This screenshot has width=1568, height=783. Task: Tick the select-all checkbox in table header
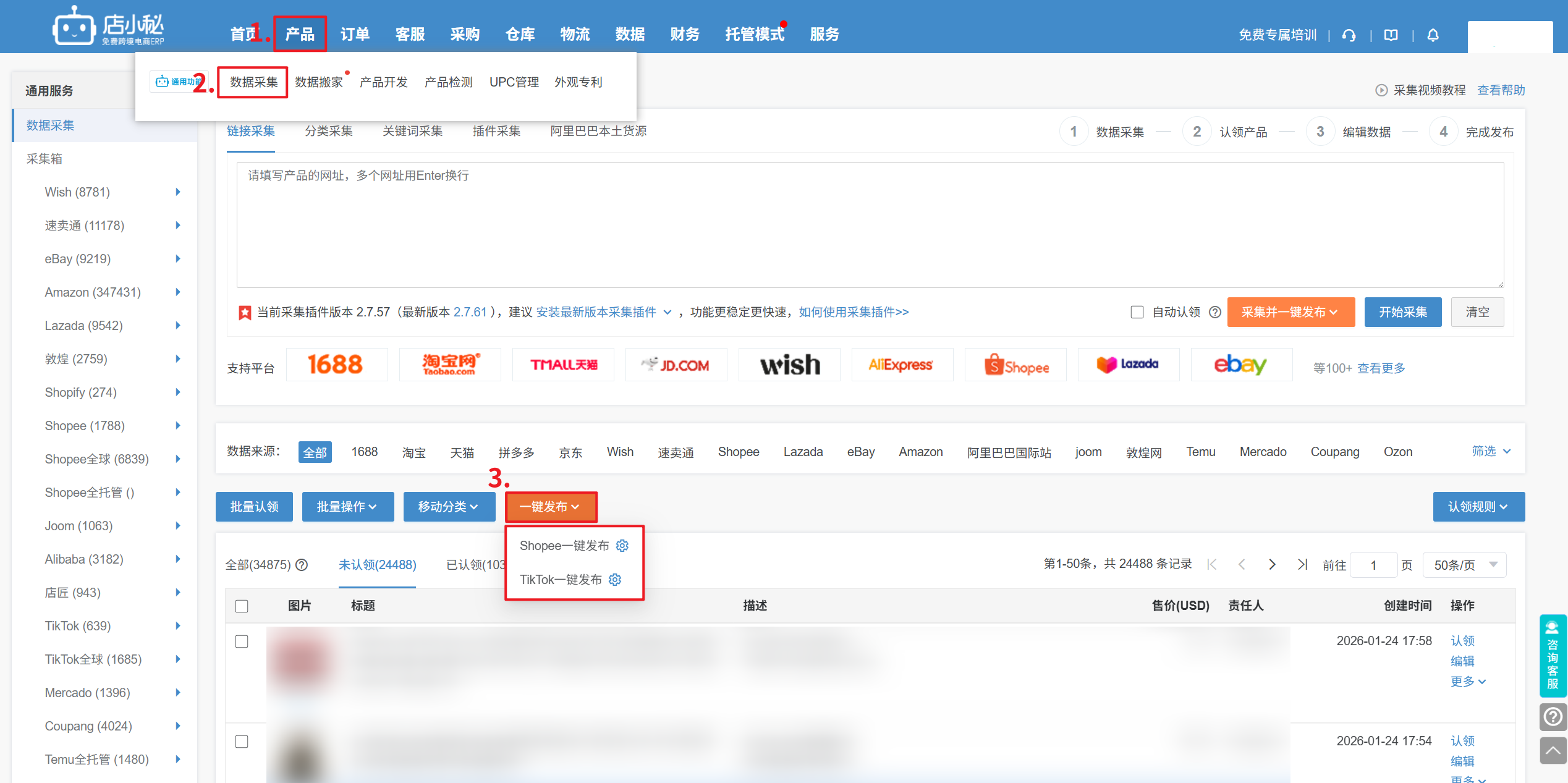242,606
